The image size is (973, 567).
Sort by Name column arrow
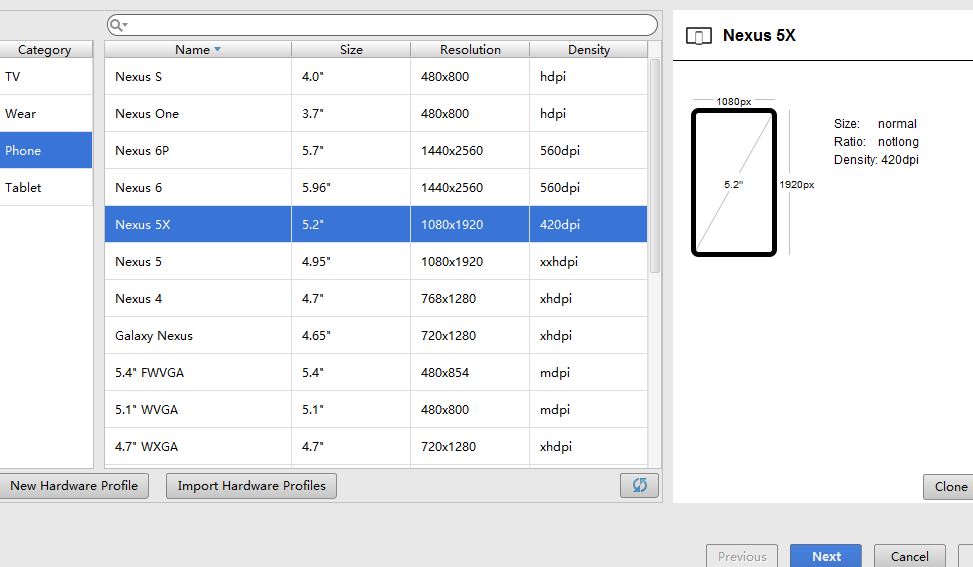point(217,50)
